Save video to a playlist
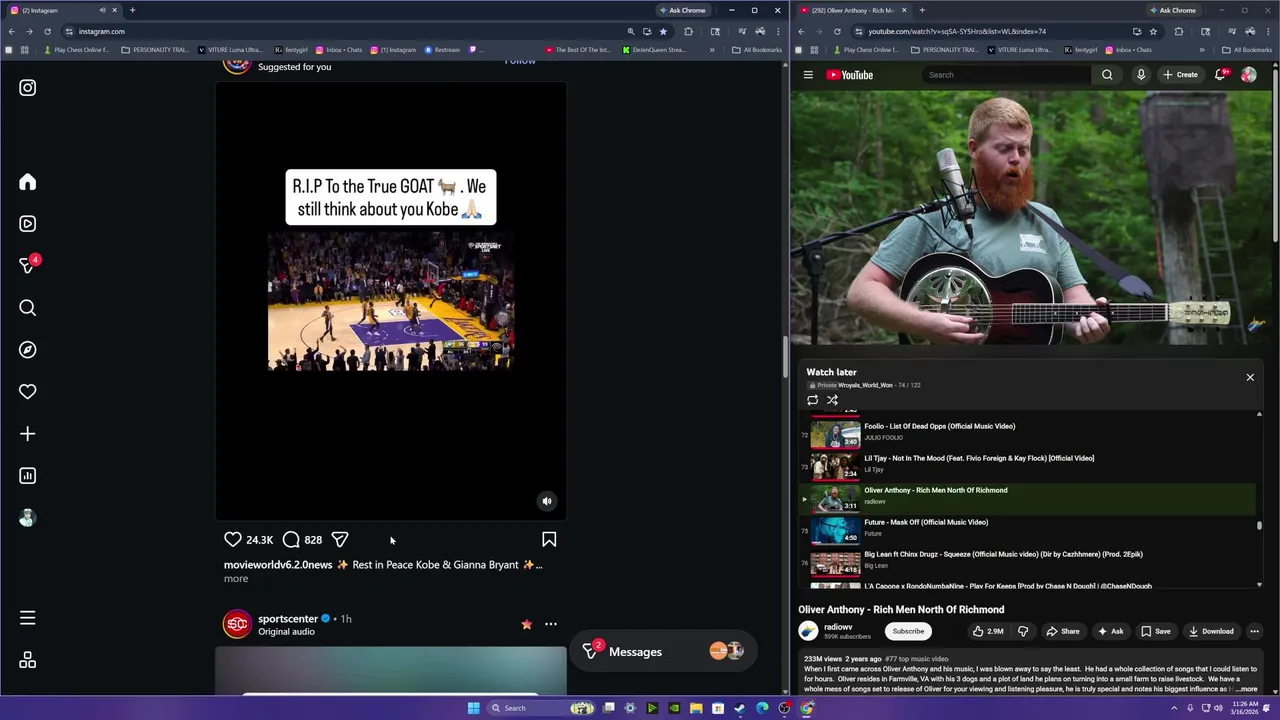The height and width of the screenshot is (720, 1280). click(x=1156, y=631)
